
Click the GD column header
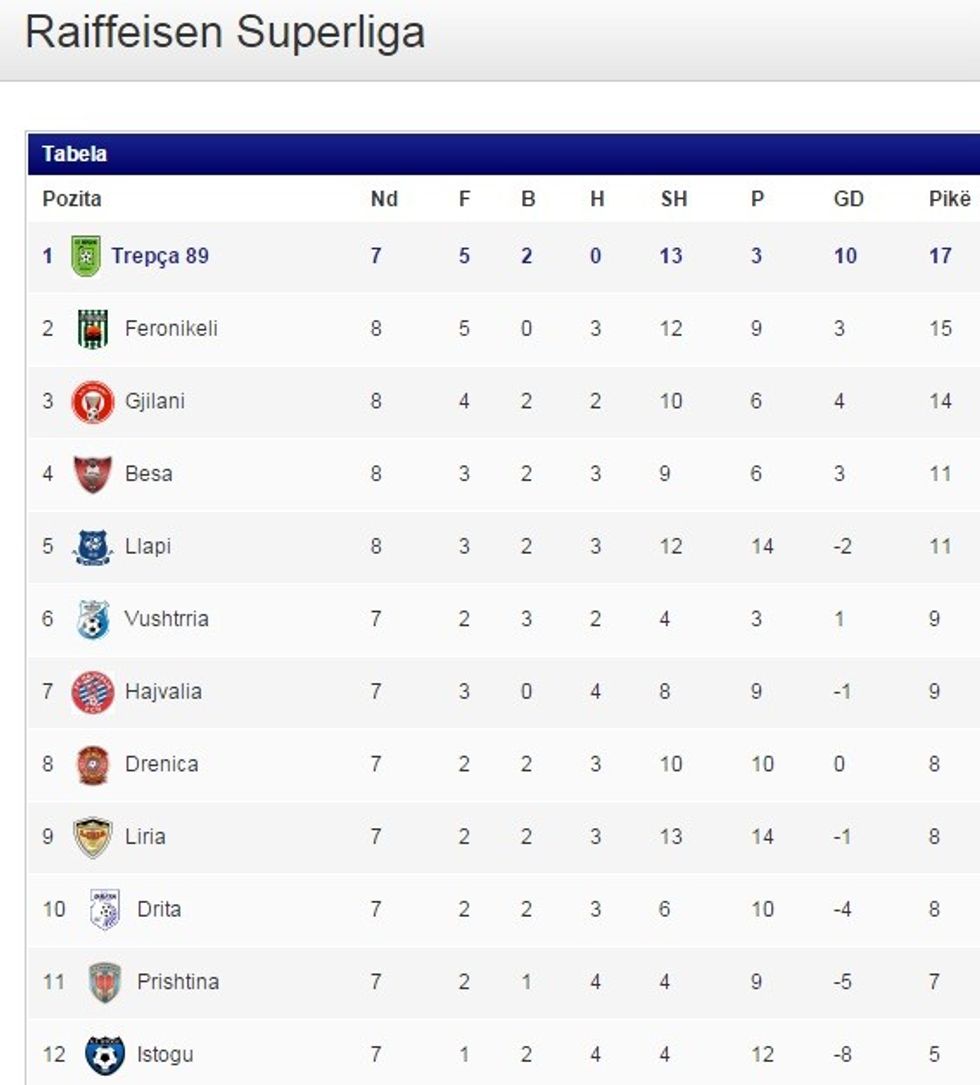[848, 199]
